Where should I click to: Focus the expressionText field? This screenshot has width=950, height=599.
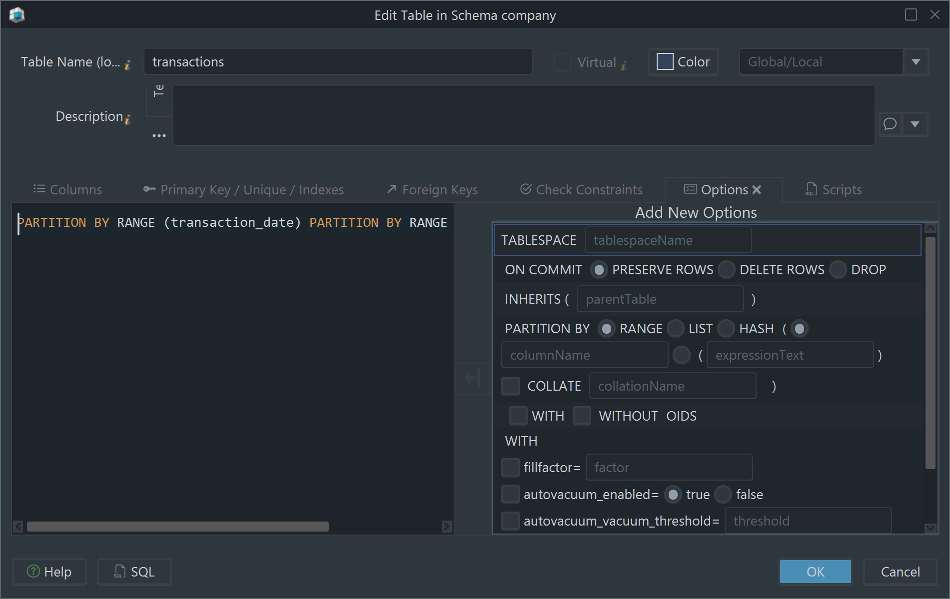pyautogui.click(x=790, y=355)
